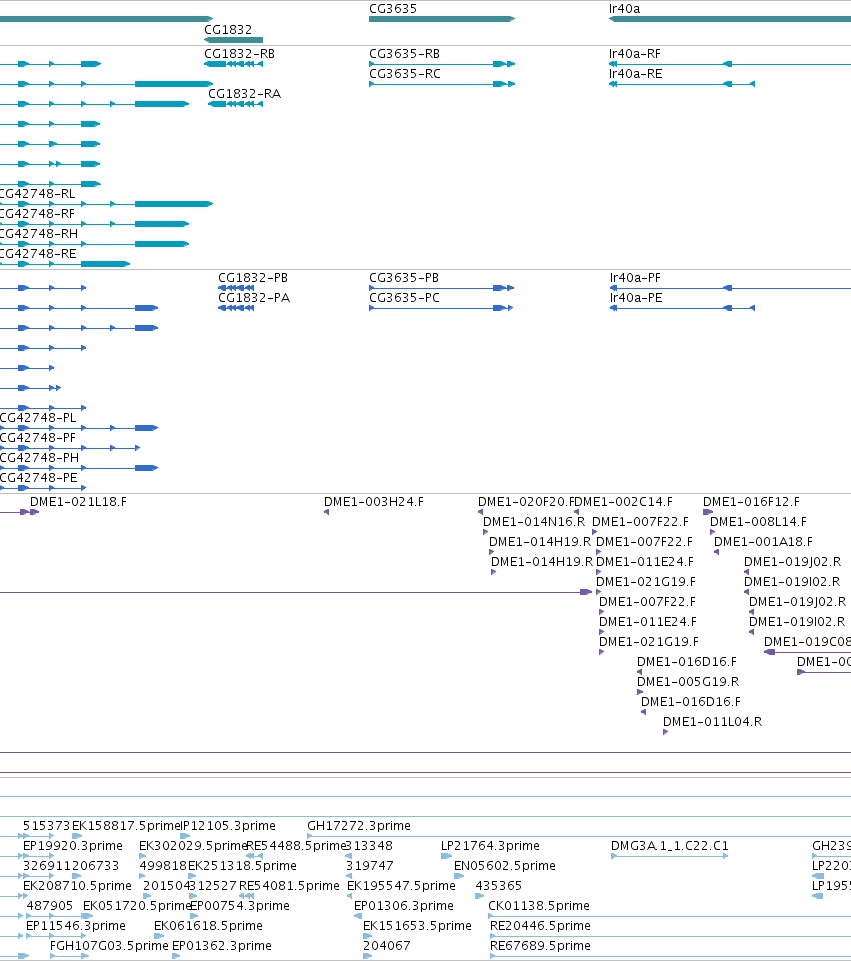Click EST EK302029.5prime
The width and height of the screenshot is (851, 961).
coord(193,846)
